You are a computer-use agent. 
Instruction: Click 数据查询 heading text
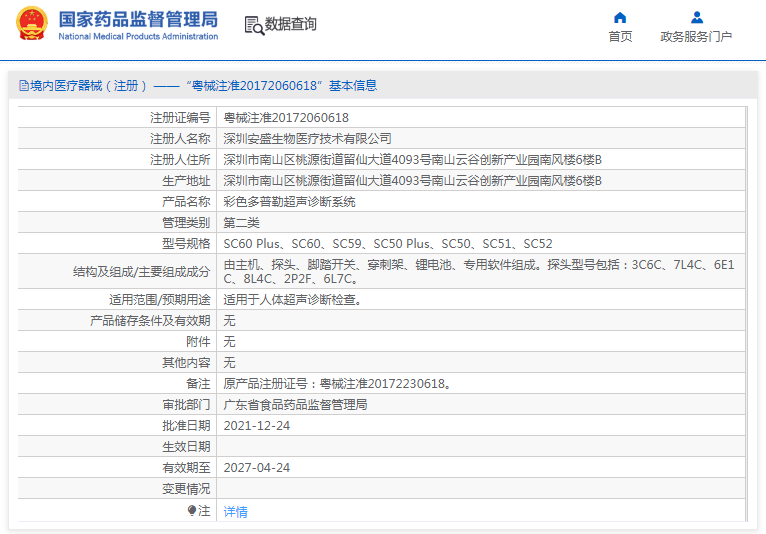(291, 24)
